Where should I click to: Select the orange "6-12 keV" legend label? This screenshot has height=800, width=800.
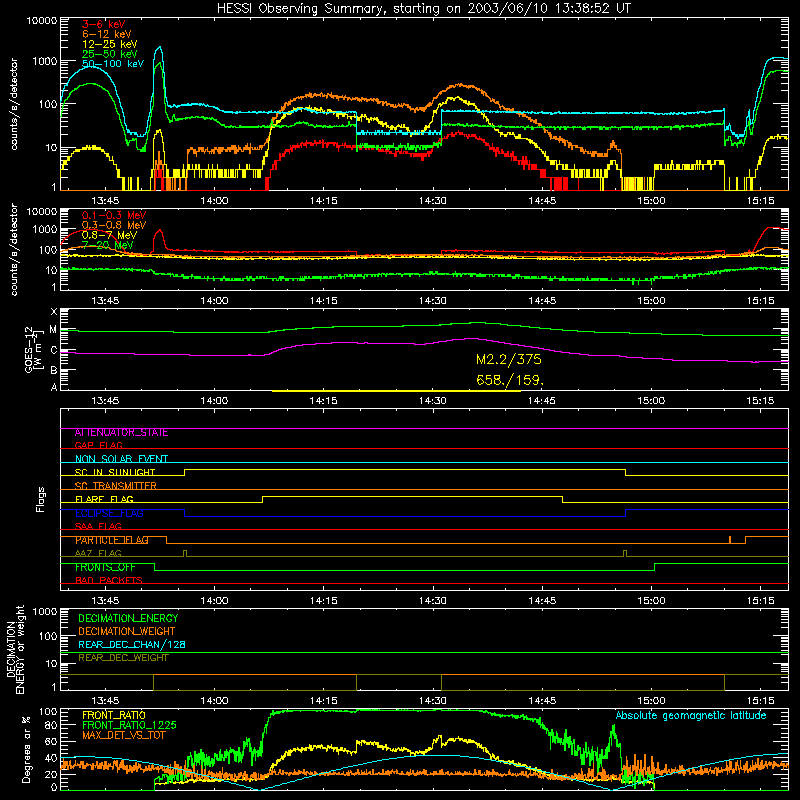click(107, 34)
